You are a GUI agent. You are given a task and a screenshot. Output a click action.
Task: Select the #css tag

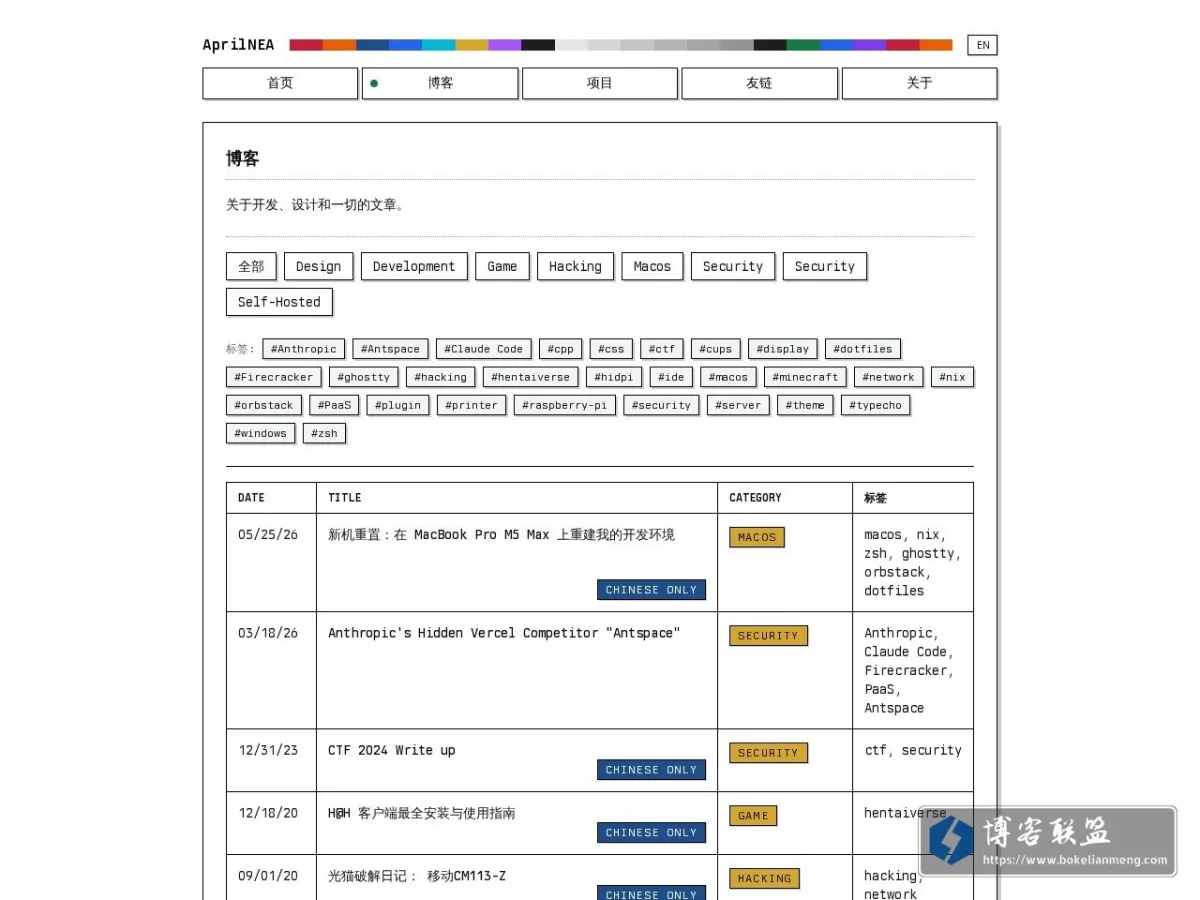click(611, 349)
